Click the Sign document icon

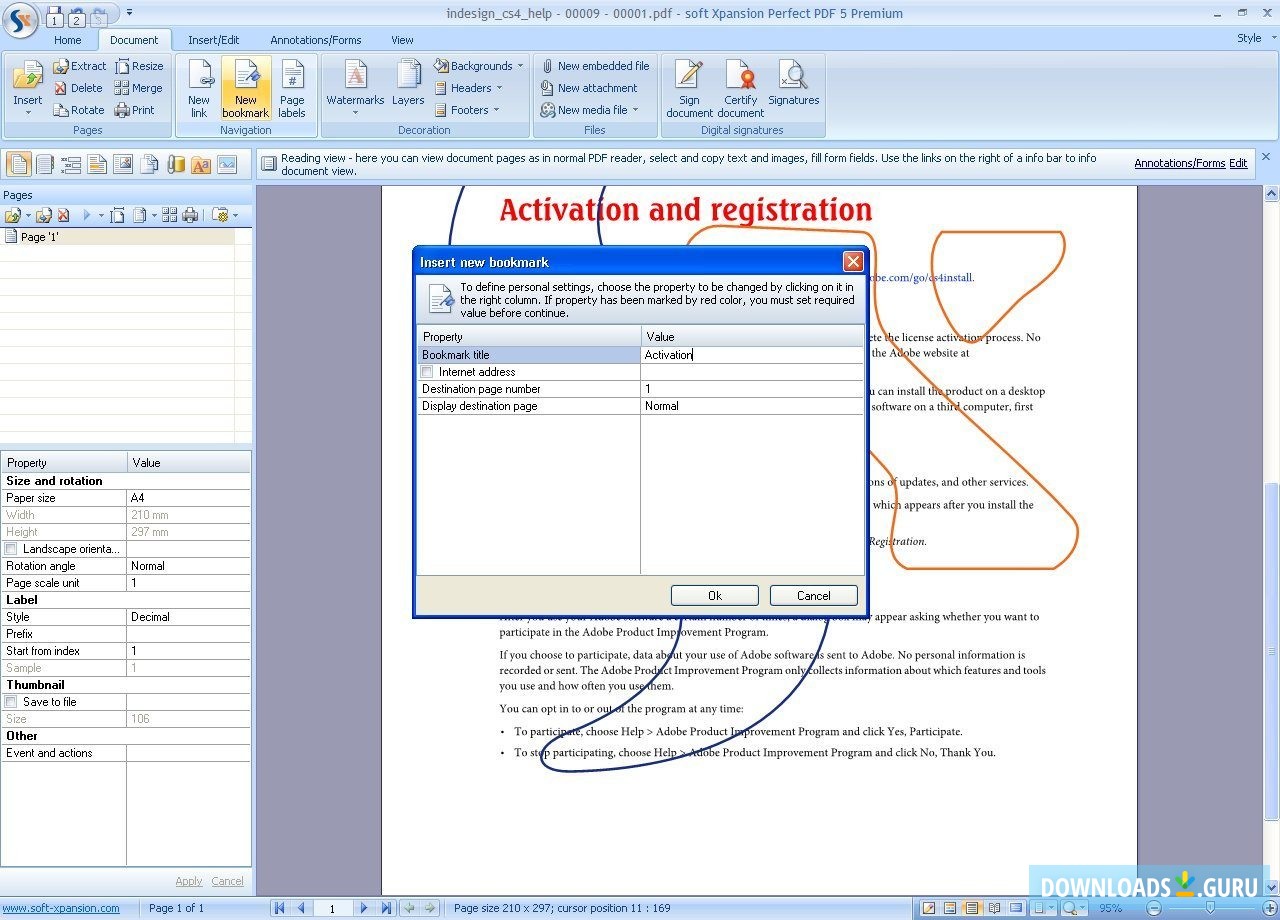tap(689, 88)
